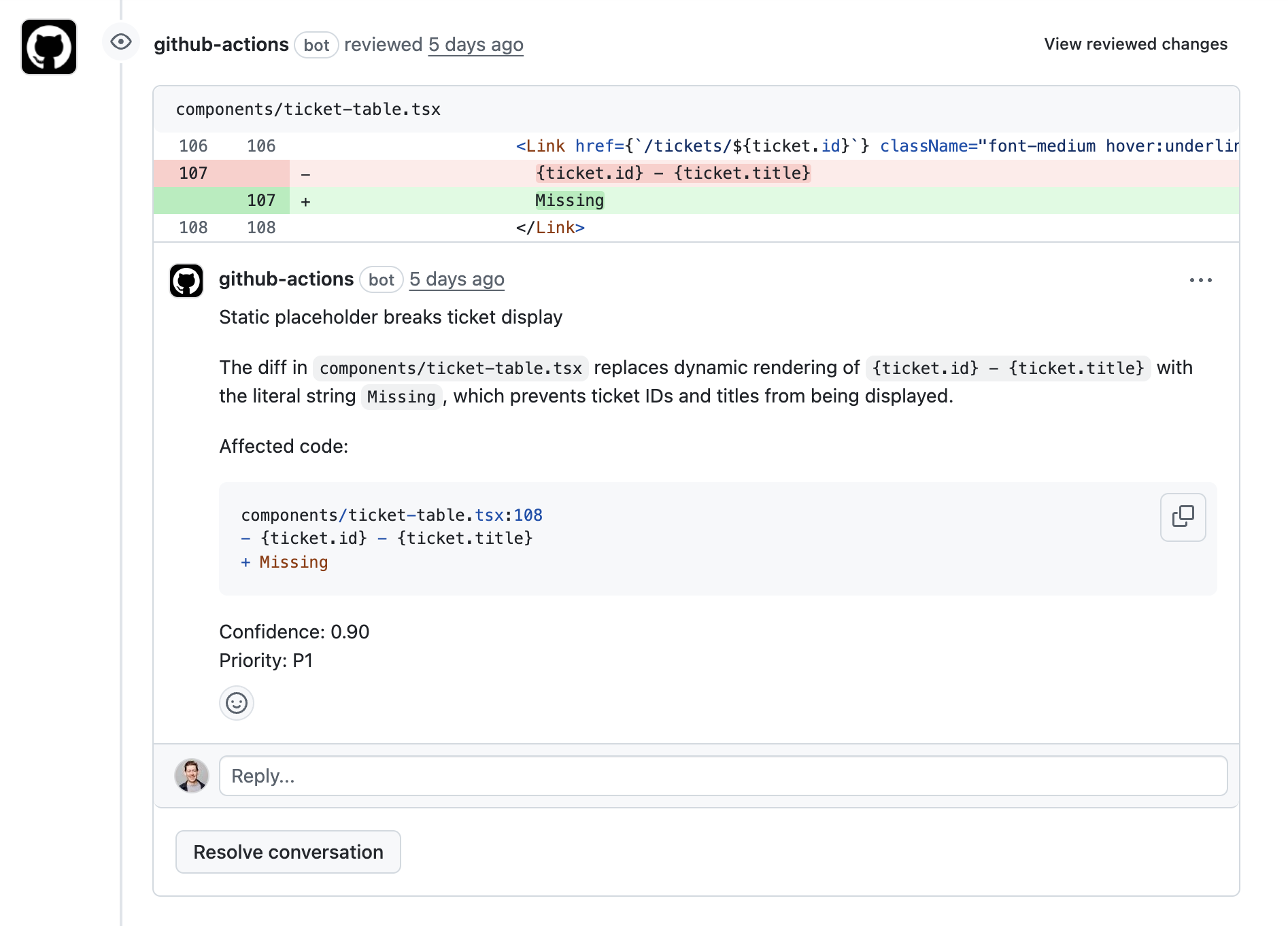Click the bot badge next to github-actions
The image size is (1288, 926).
[316, 45]
